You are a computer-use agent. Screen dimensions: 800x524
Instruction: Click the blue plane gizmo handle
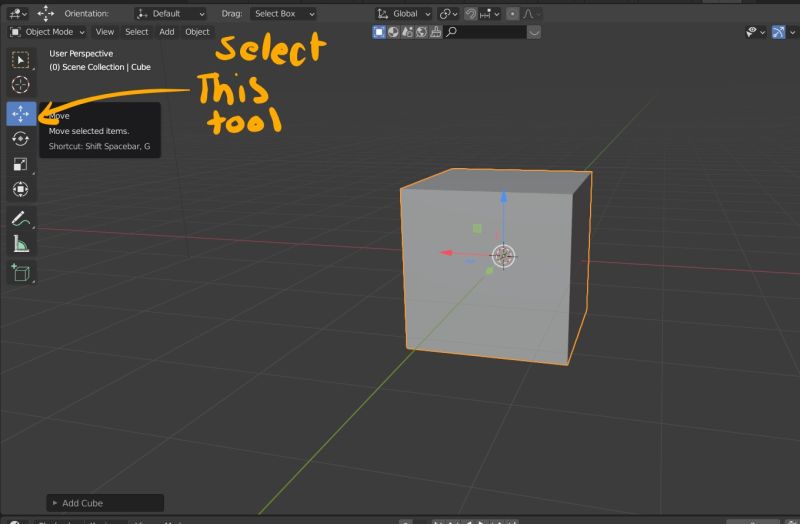click(470, 262)
